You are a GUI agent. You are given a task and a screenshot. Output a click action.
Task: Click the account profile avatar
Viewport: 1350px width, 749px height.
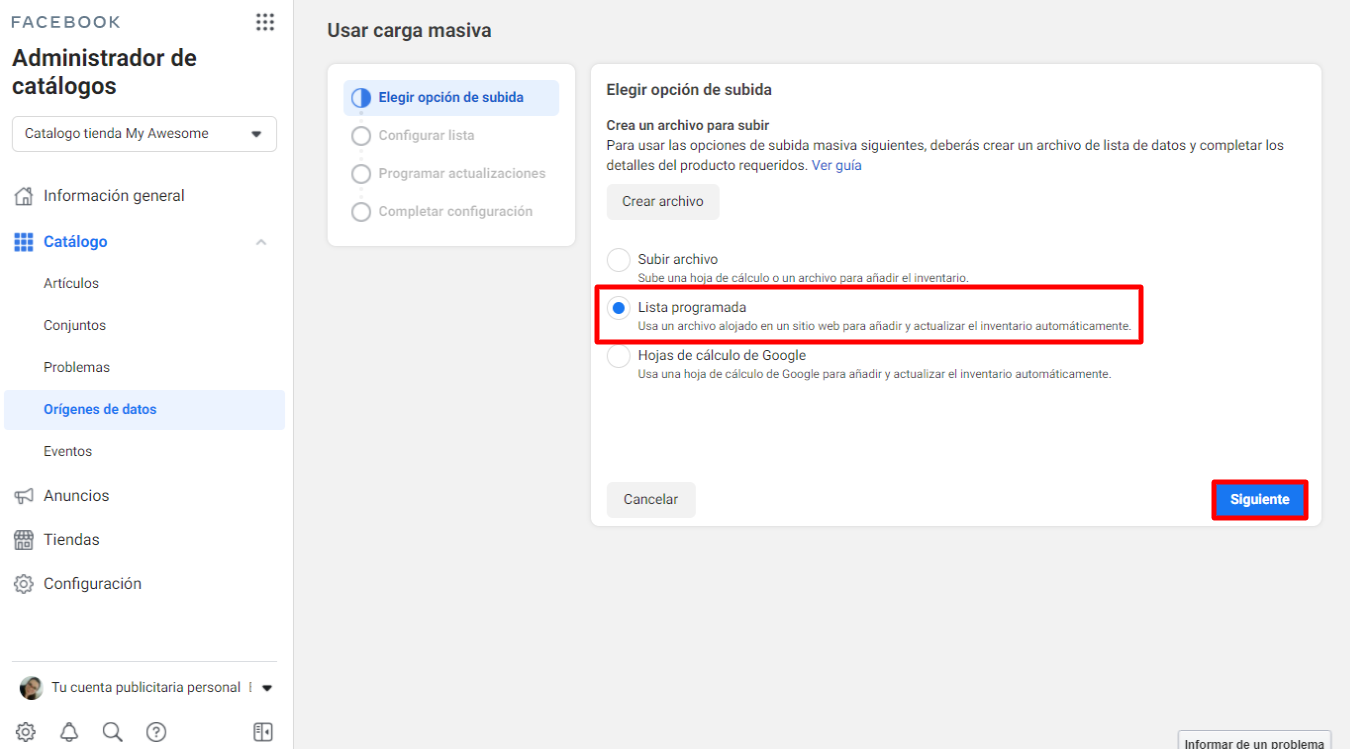[x=32, y=688]
